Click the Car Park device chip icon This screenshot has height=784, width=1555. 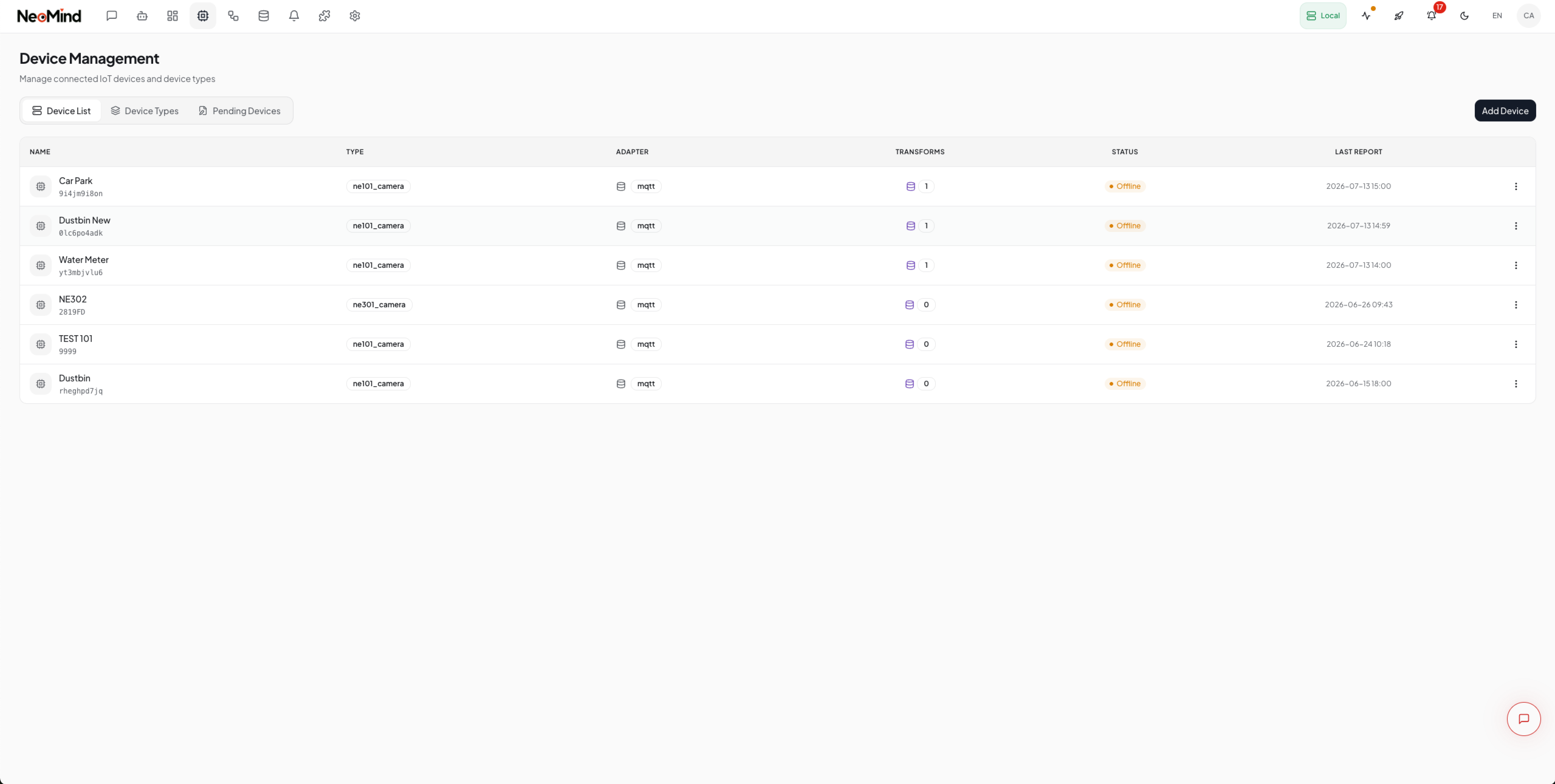point(41,186)
